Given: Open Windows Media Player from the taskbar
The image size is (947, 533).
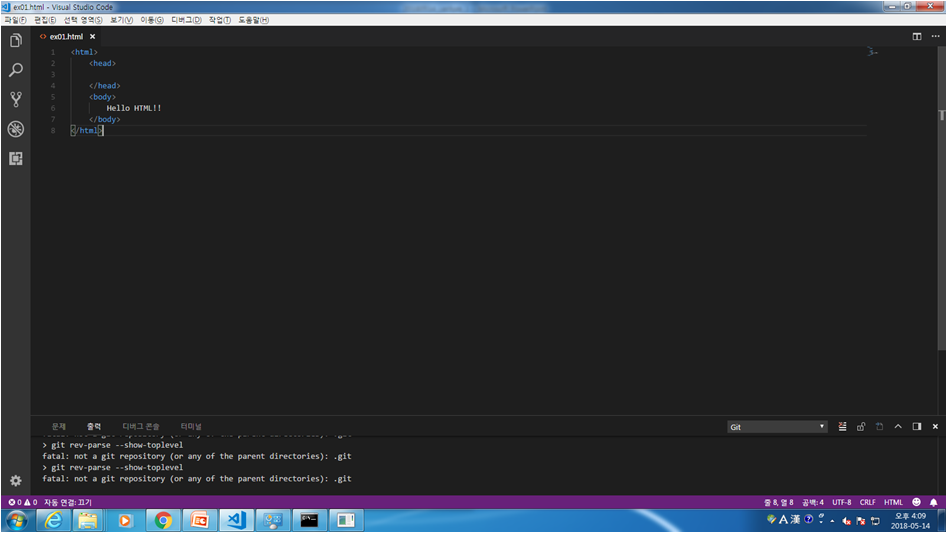Looking at the screenshot, I should pos(125,520).
